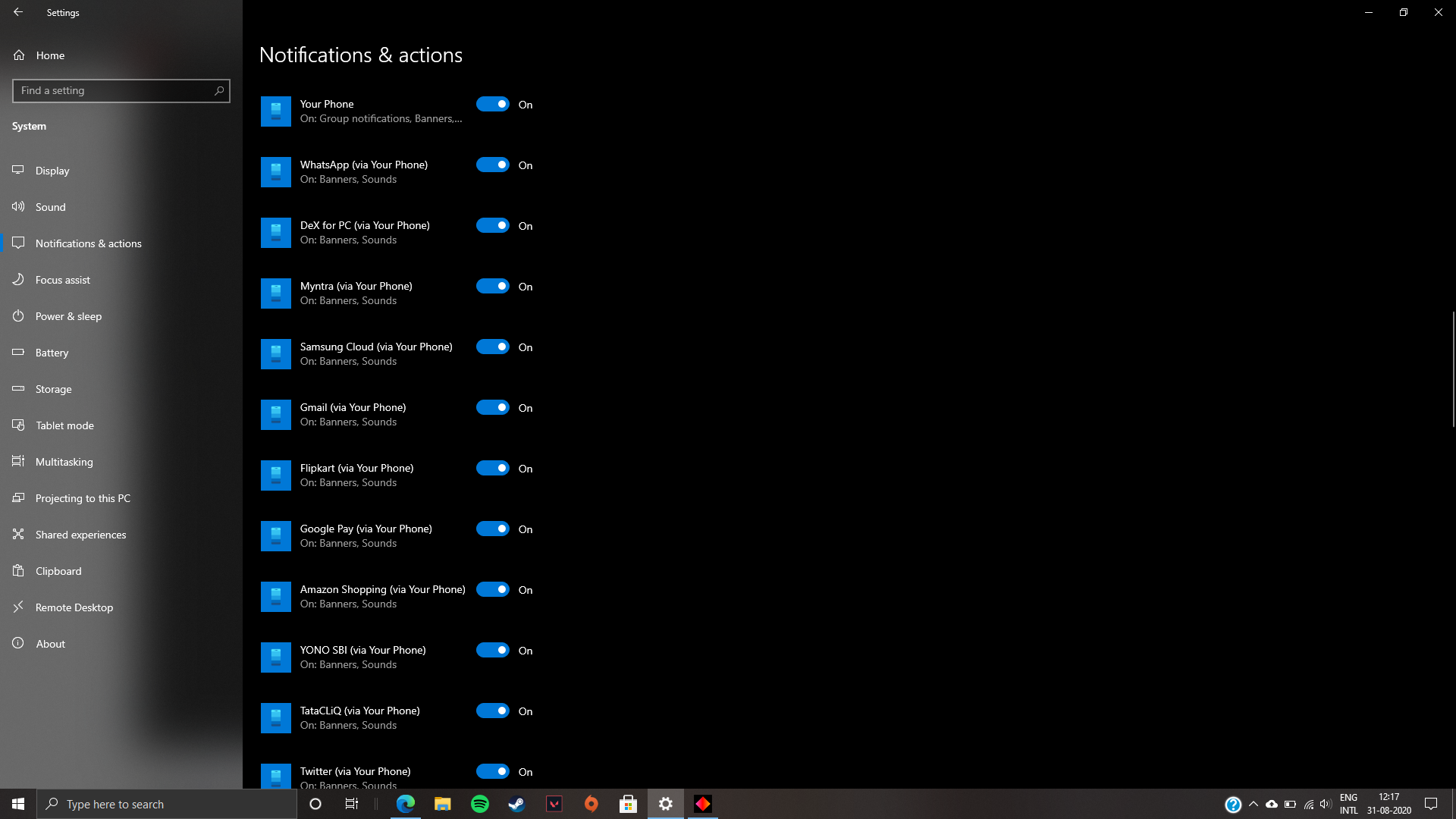The width and height of the screenshot is (1456, 819).
Task: Toggle Amazon Shopping notifications
Action: point(493,589)
